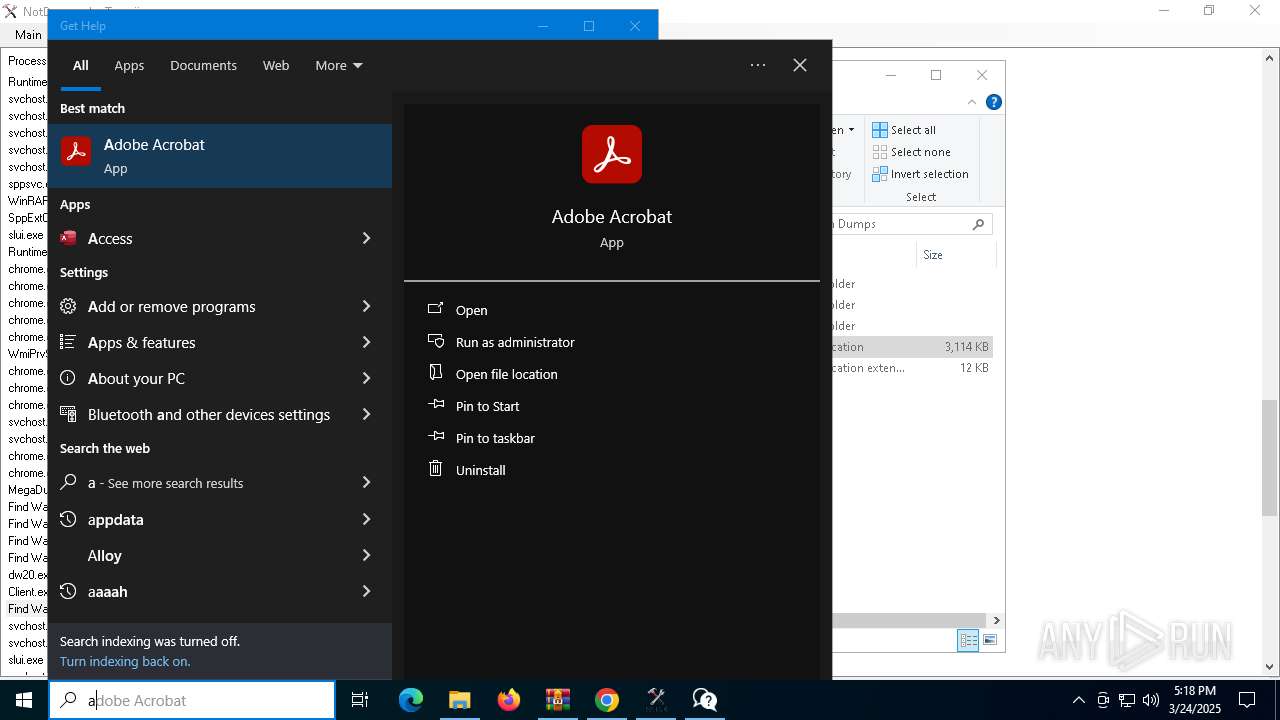Open File Explorer from taskbar

pyautogui.click(x=460, y=700)
